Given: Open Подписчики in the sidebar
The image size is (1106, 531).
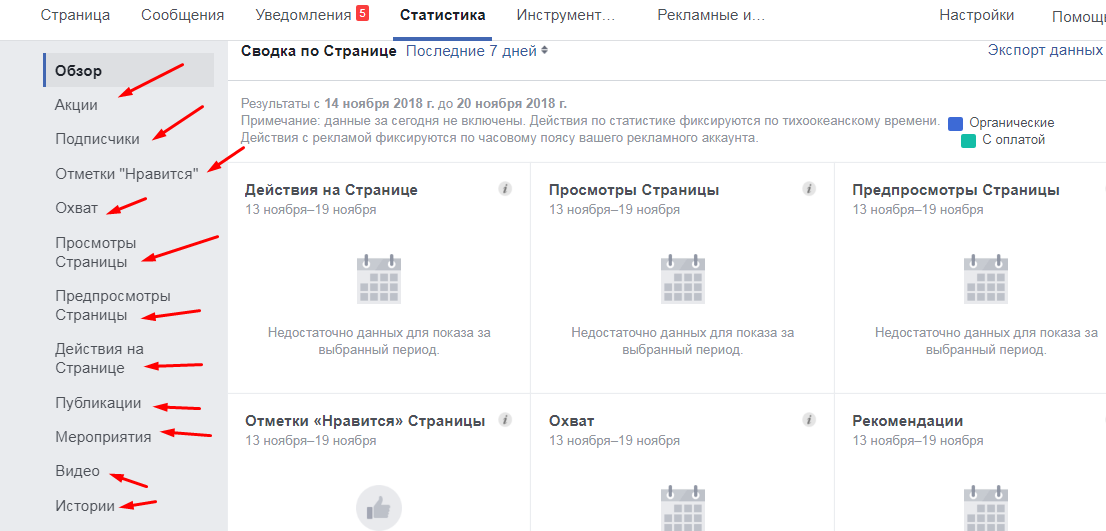Looking at the screenshot, I should pyautogui.click(x=97, y=139).
